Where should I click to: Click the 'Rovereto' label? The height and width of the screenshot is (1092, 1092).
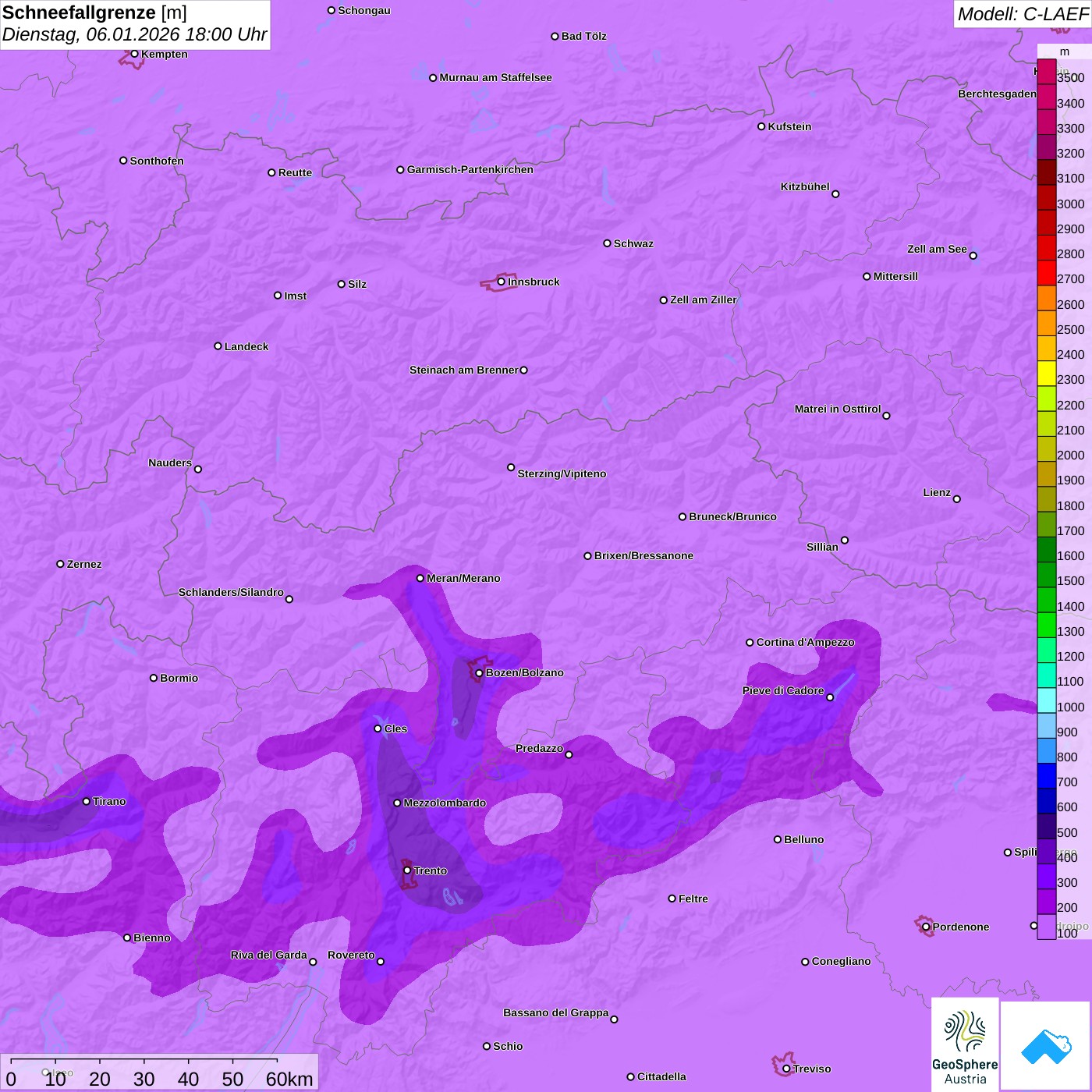351,955
